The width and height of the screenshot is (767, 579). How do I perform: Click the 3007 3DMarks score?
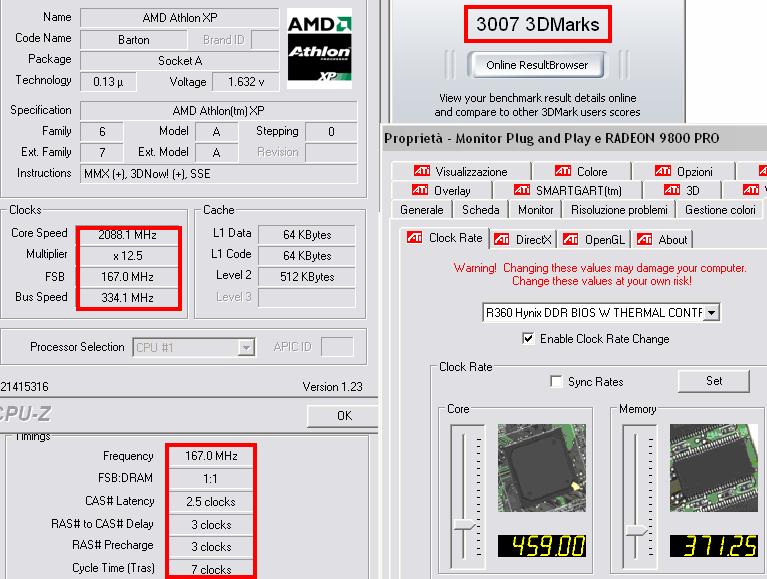tap(538, 24)
